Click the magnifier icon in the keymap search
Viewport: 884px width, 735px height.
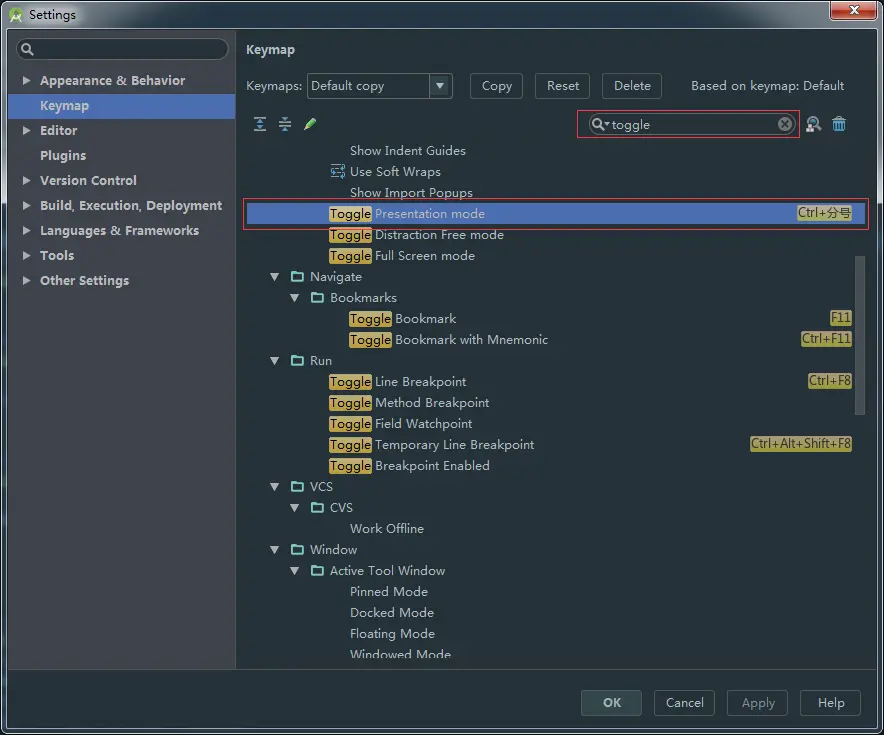[x=600, y=124]
